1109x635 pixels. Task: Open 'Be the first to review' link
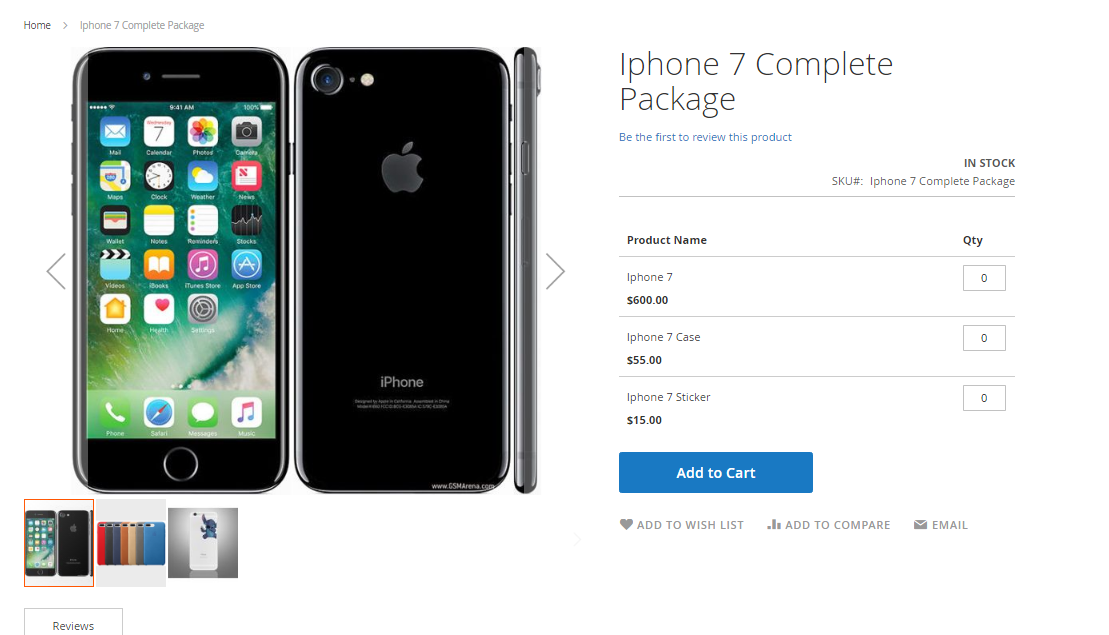[705, 137]
